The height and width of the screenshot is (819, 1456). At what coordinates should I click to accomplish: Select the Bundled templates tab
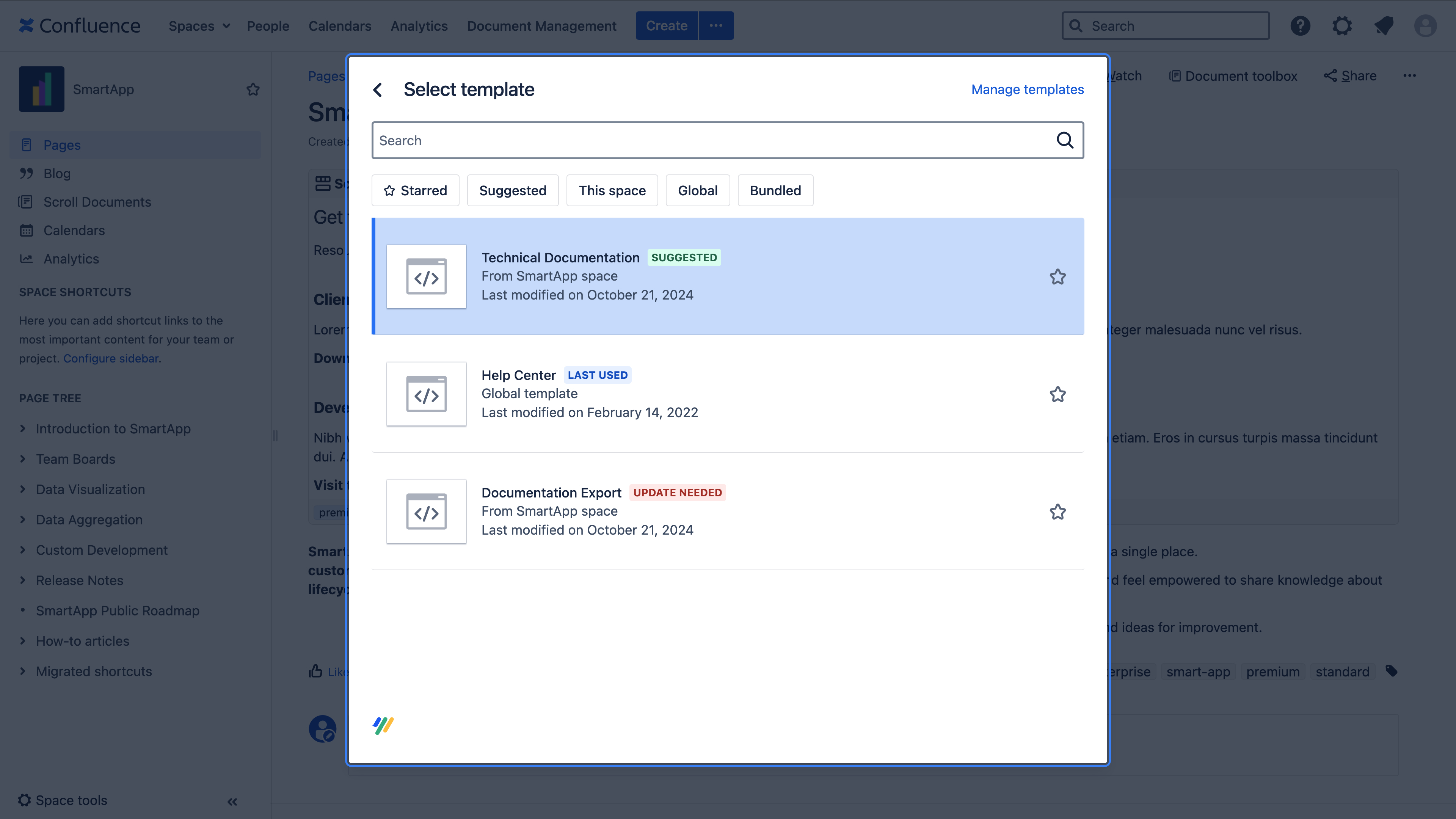tap(775, 190)
